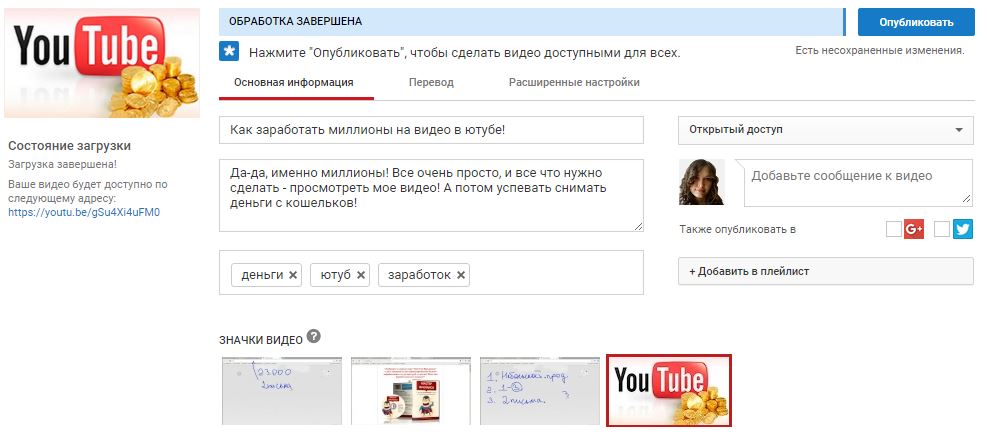This screenshot has width=987, height=442.
Task: Click the video title input field
Action: coord(431,130)
